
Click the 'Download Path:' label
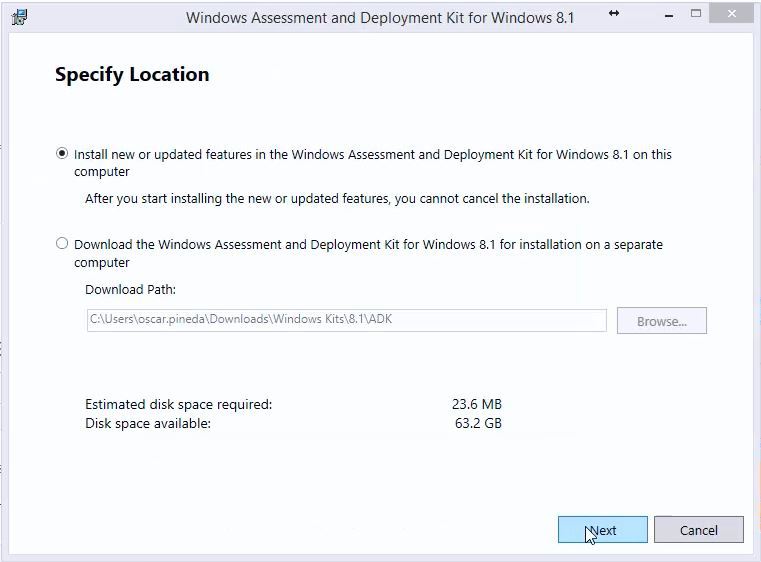(x=131, y=290)
